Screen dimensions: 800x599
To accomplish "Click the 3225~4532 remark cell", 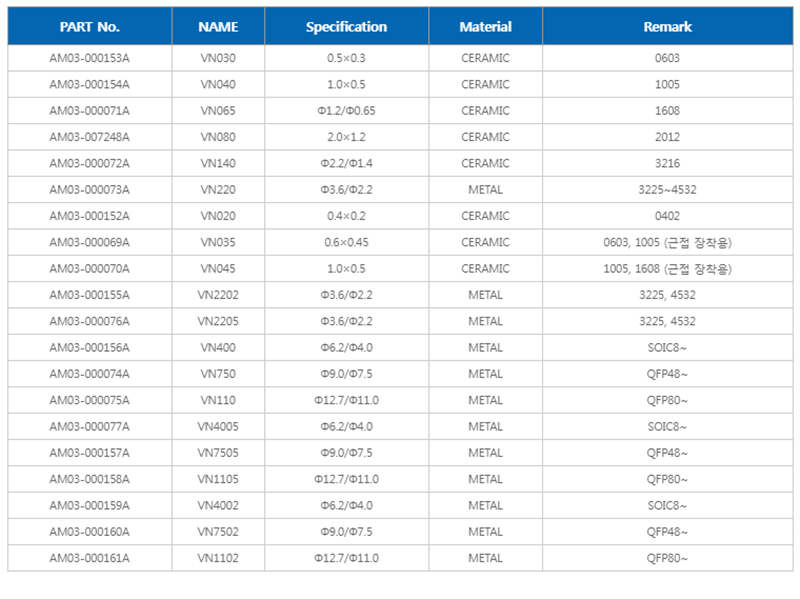I will (x=667, y=190).
